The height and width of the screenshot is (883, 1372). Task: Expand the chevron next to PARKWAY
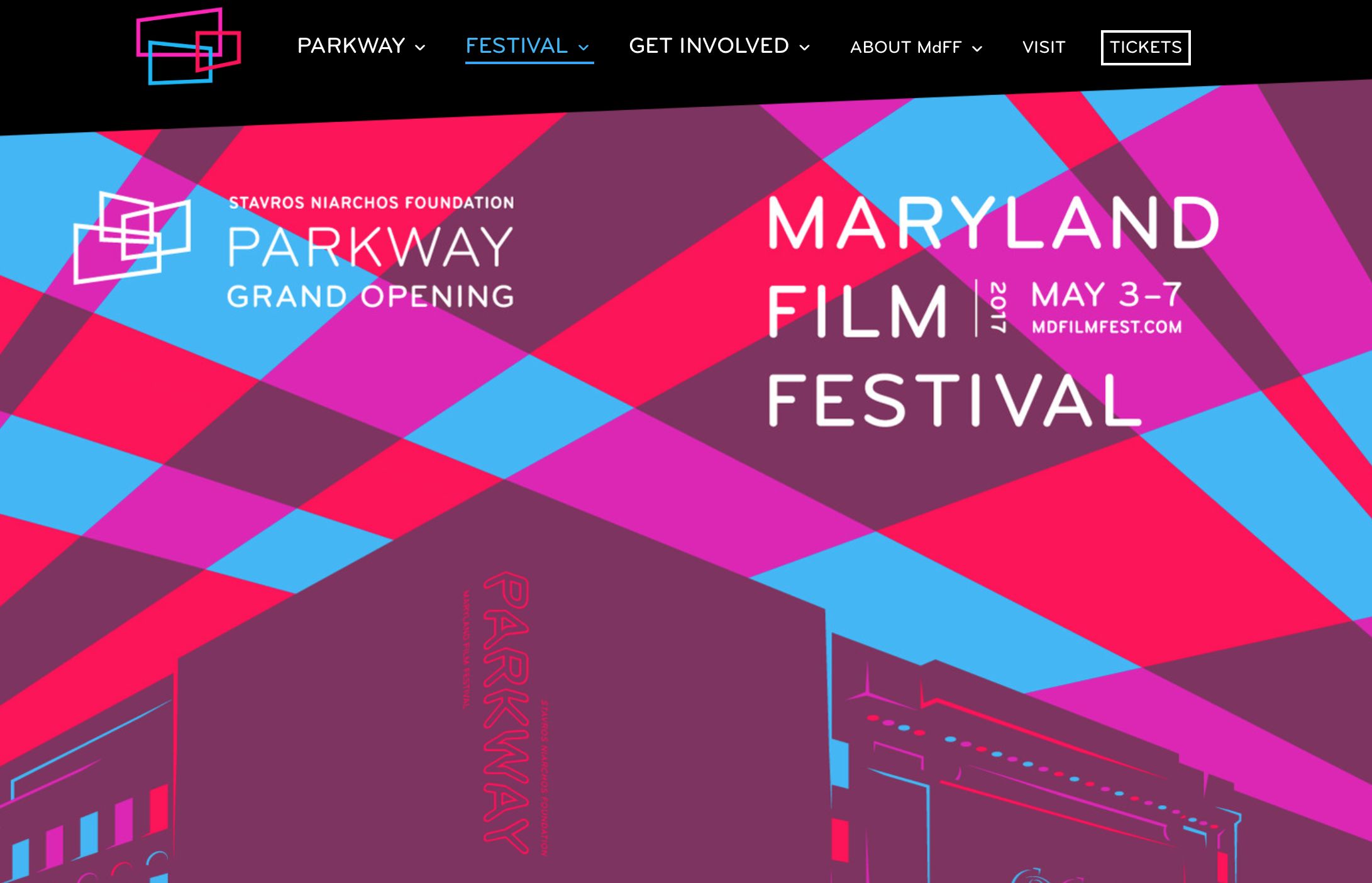[420, 48]
